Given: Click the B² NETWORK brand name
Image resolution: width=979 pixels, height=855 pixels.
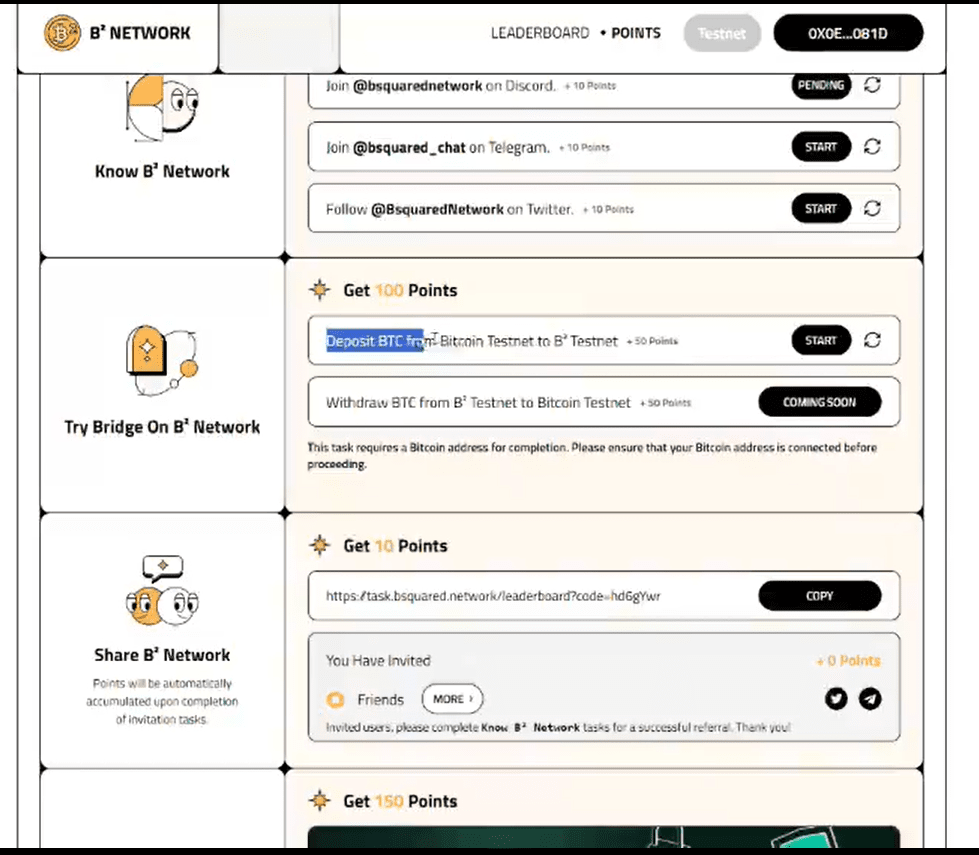Looking at the screenshot, I should [x=140, y=32].
